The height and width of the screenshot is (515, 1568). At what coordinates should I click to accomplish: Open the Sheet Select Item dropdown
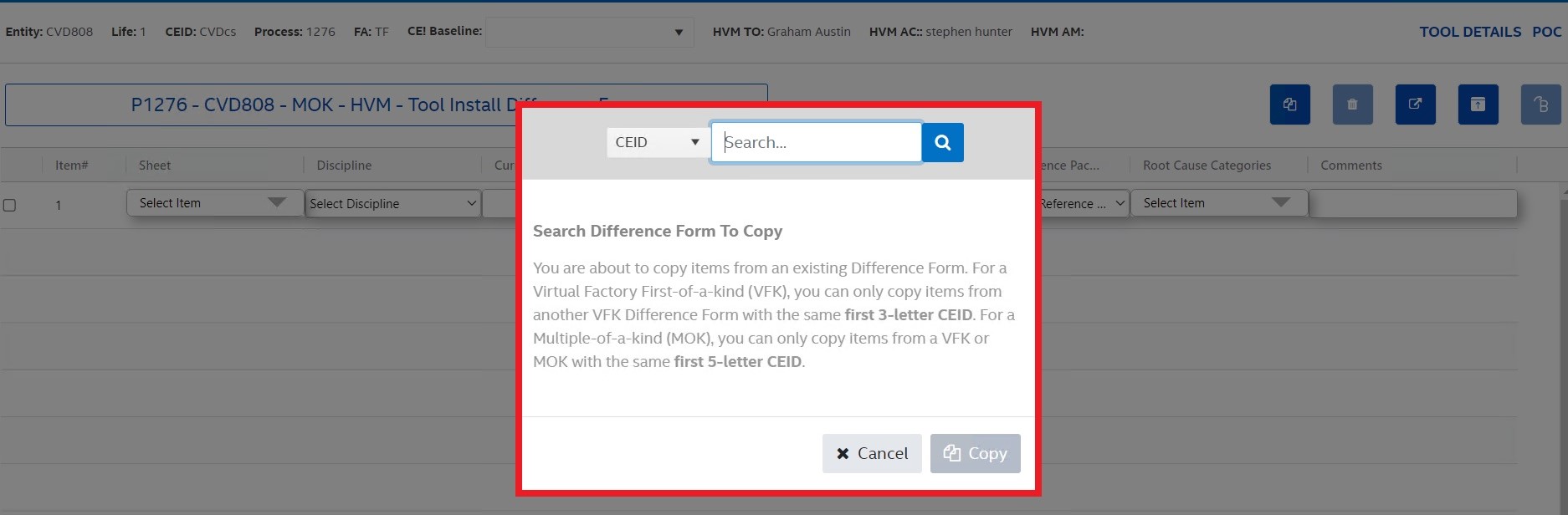point(214,203)
